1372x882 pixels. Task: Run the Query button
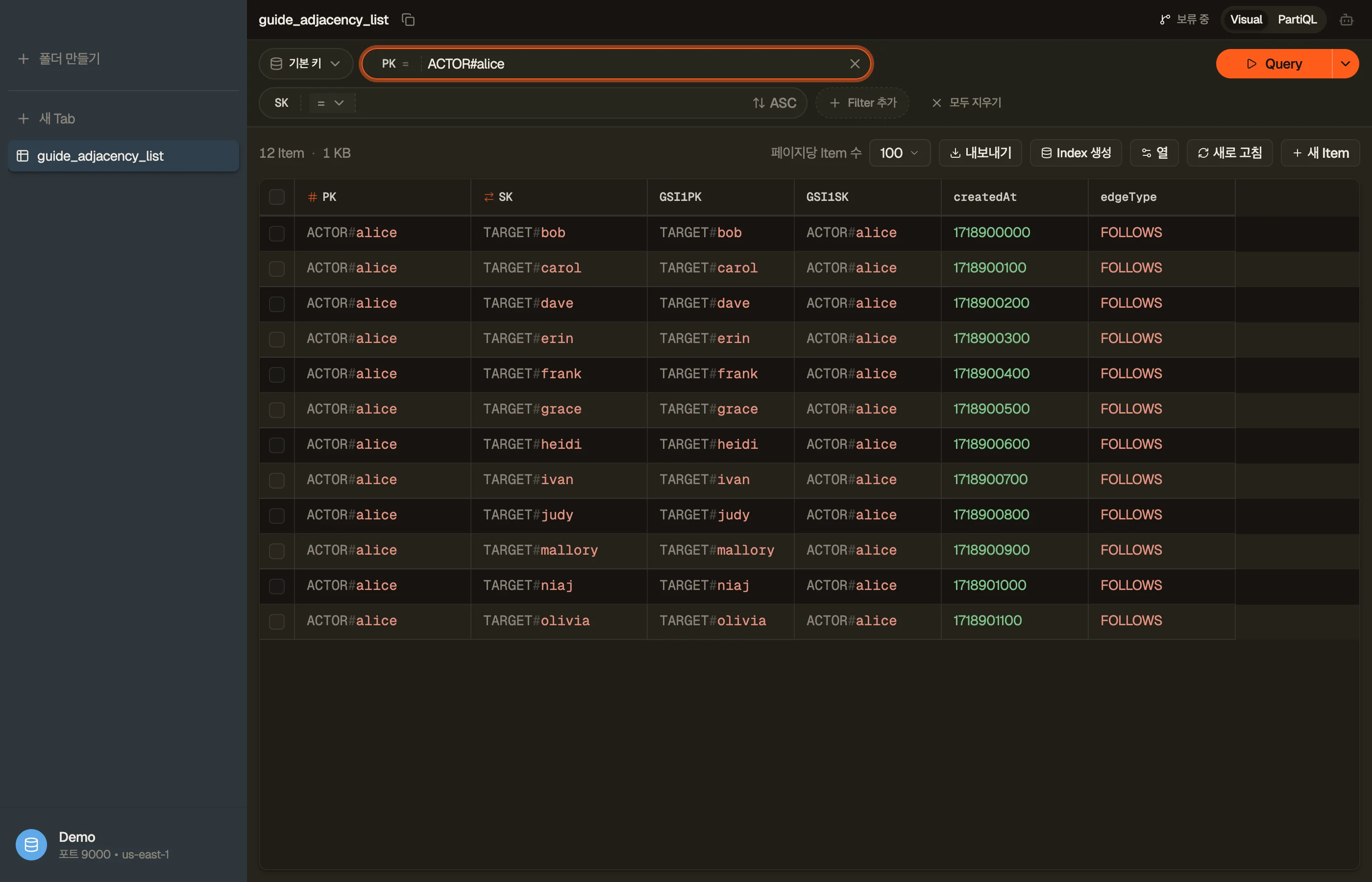pyautogui.click(x=1274, y=64)
